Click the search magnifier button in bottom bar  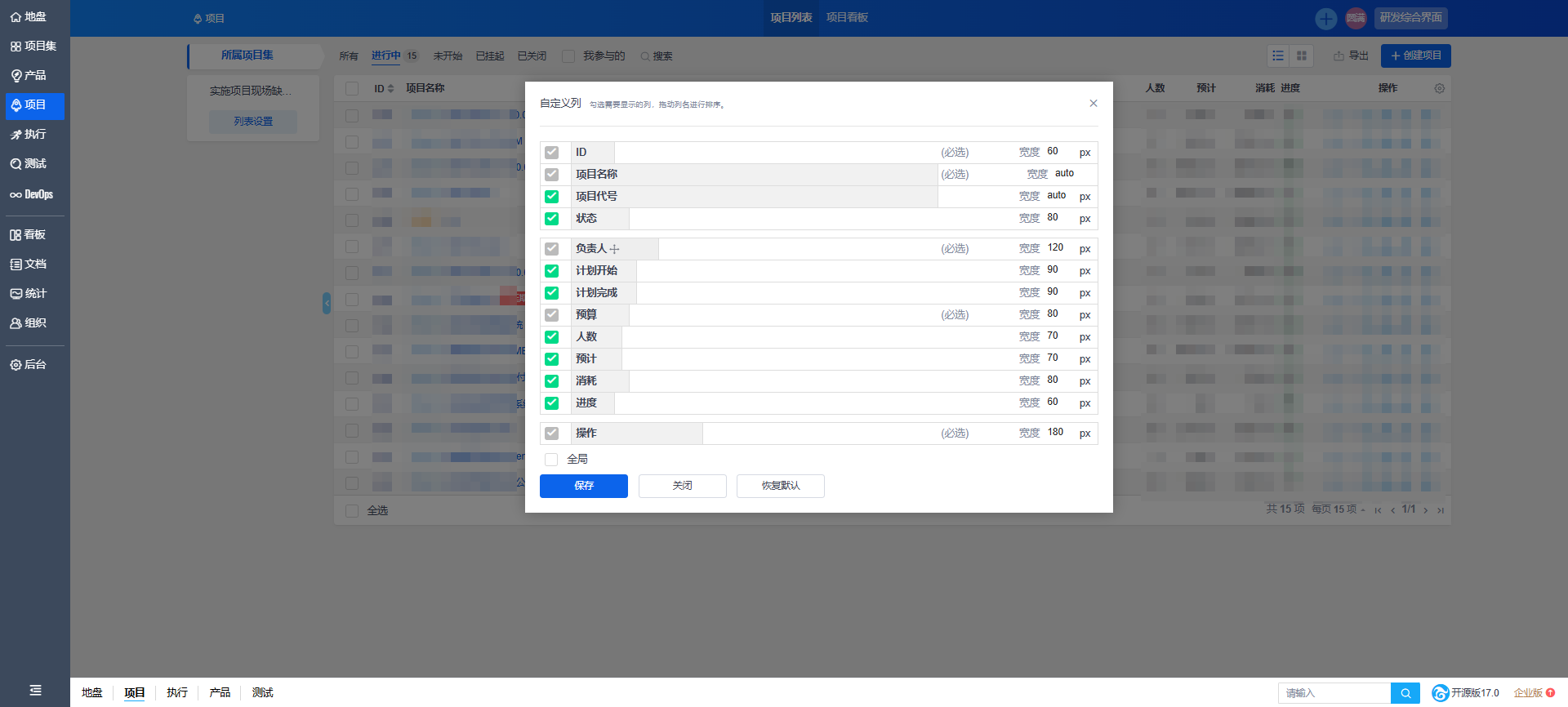click(1405, 693)
